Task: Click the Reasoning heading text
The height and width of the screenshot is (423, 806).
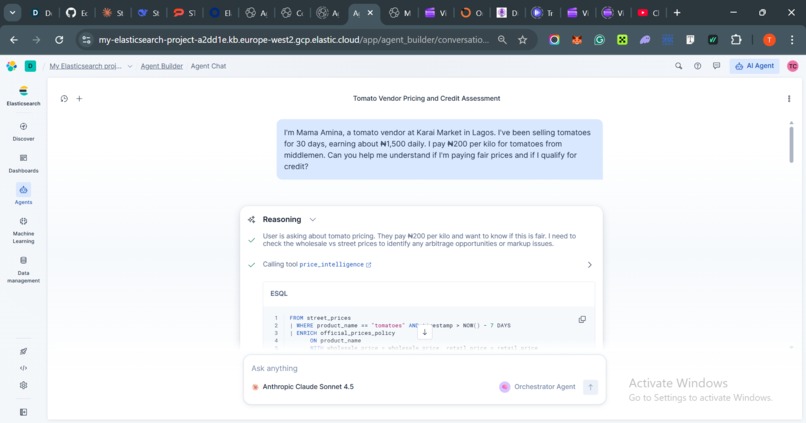Action: pyautogui.click(x=282, y=219)
